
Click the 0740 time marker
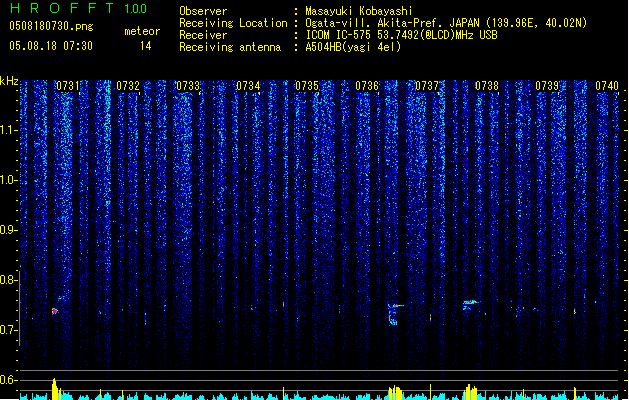(x=607, y=86)
